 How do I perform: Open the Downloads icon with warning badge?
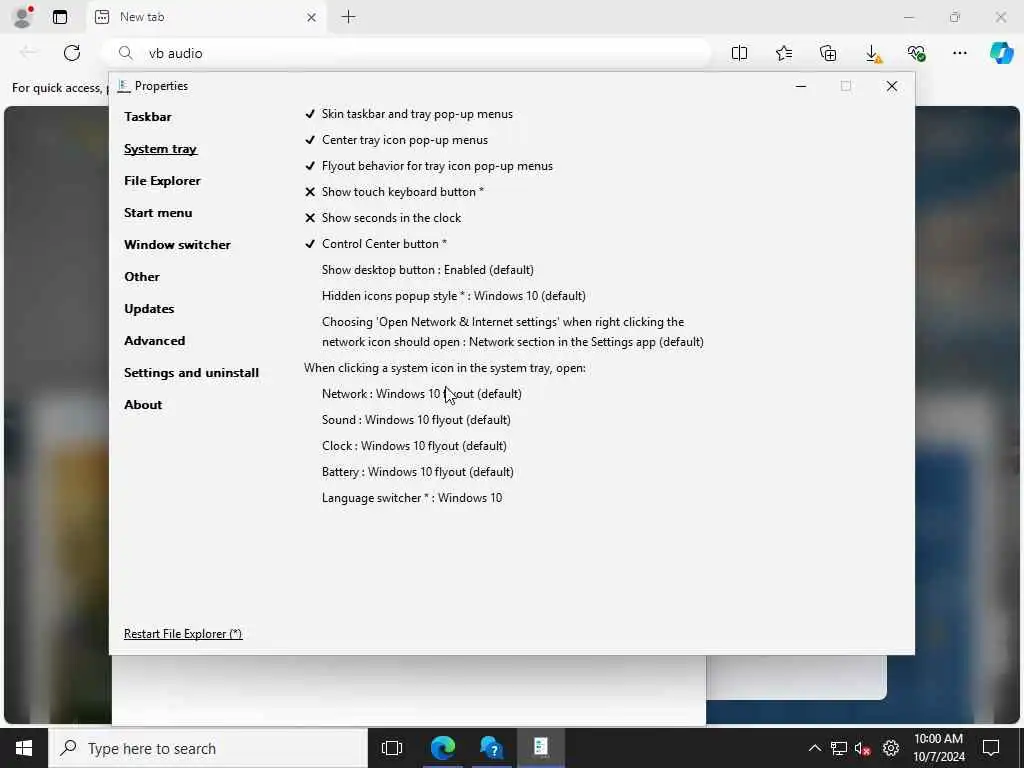click(x=873, y=54)
